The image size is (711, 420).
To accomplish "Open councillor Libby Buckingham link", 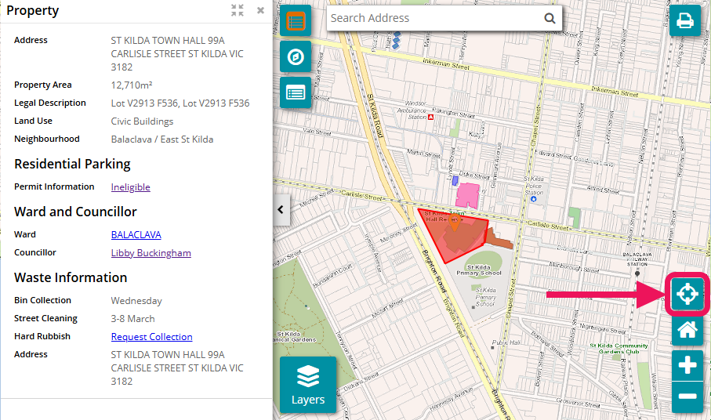I will coord(150,253).
